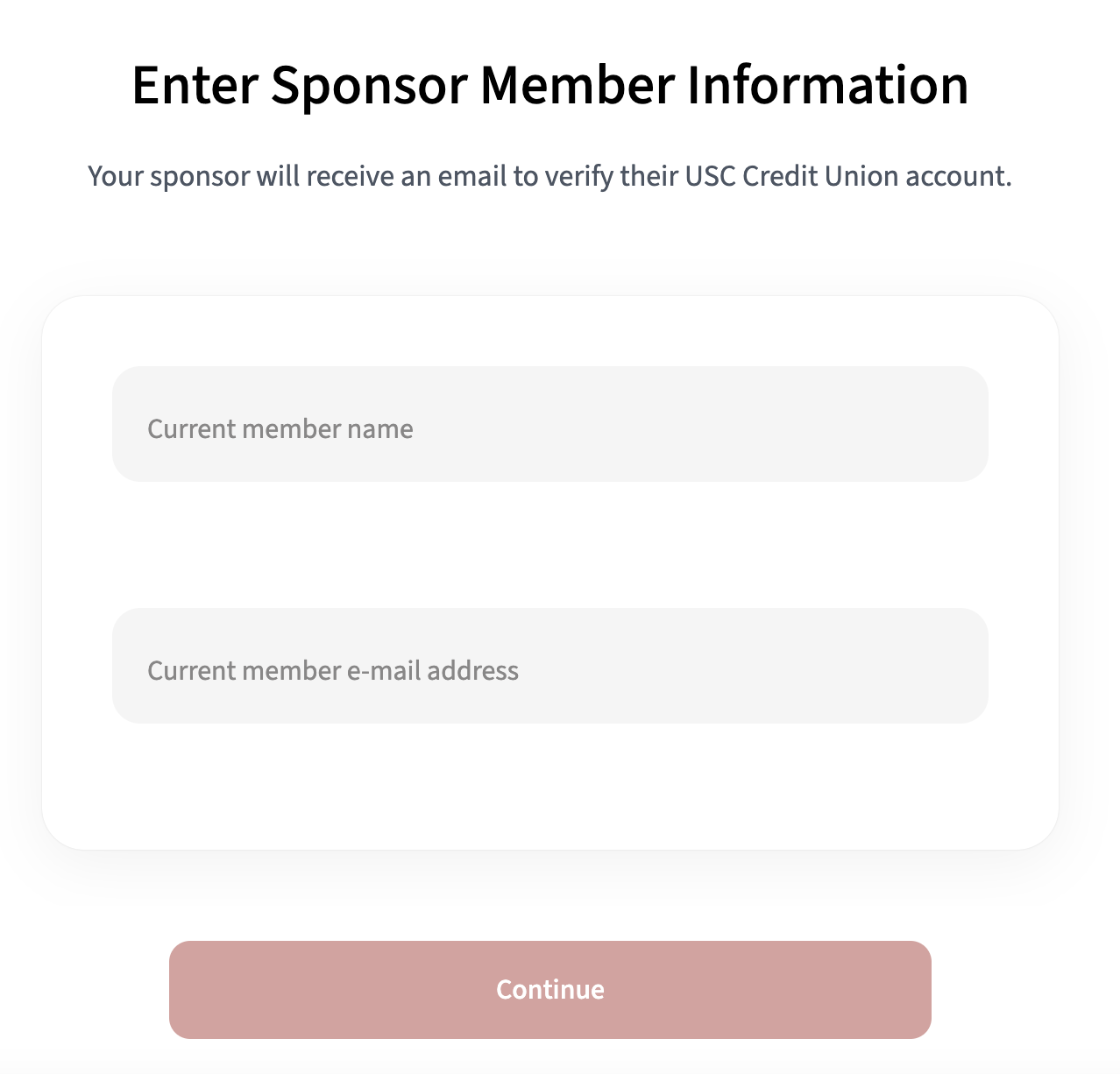Click the word "Sponsor" in the heading
Viewport: 1120px width, 1074px height.
click(368, 86)
